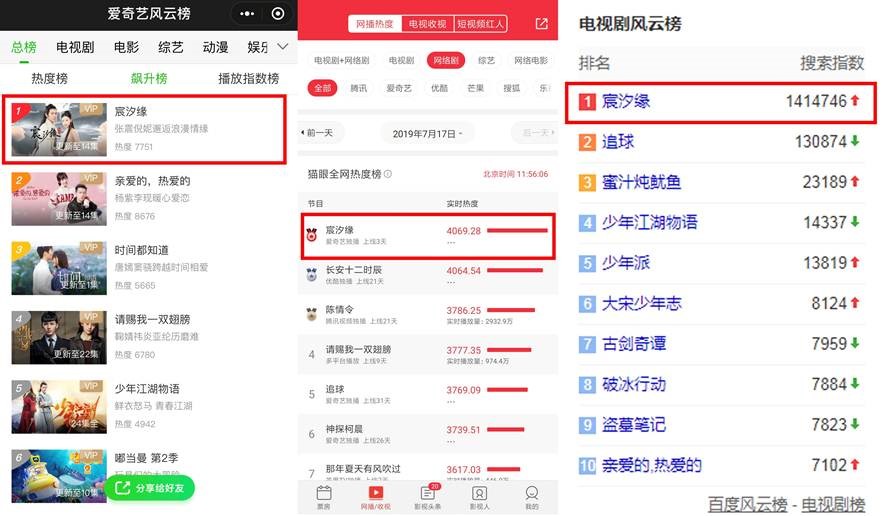Viewport: 893px width, 516px height.
Task: Open the info icon beside 猫眼全网热度榜
Action: [388, 174]
